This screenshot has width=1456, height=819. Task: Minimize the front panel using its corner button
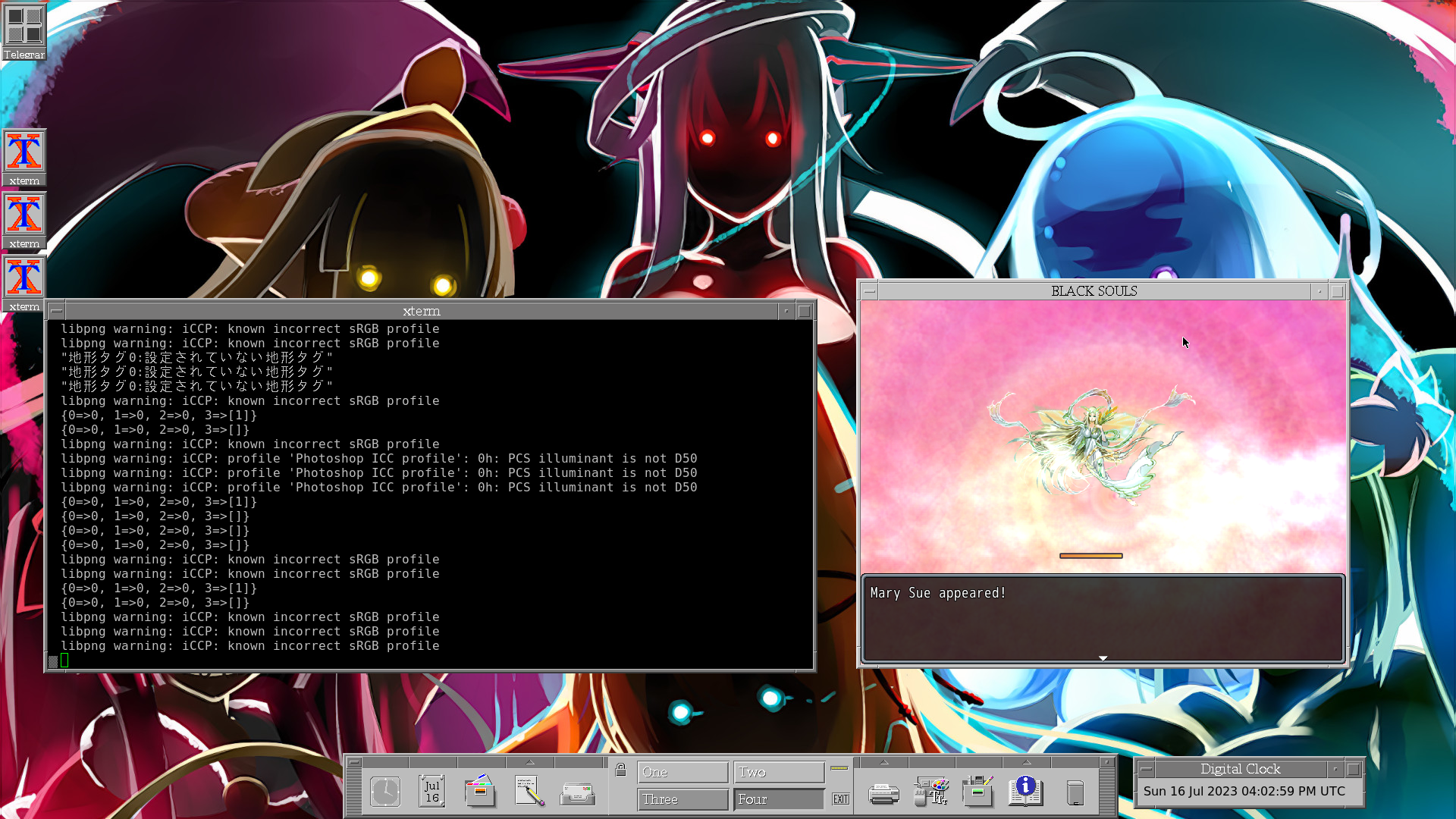pyautogui.click(x=1107, y=762)
